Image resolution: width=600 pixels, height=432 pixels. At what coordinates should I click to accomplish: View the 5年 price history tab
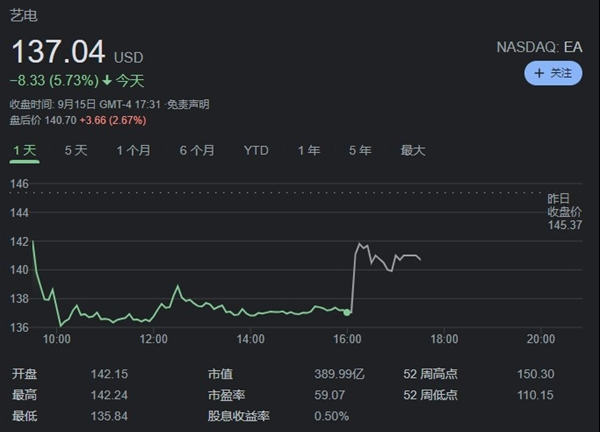click(360, 151)
